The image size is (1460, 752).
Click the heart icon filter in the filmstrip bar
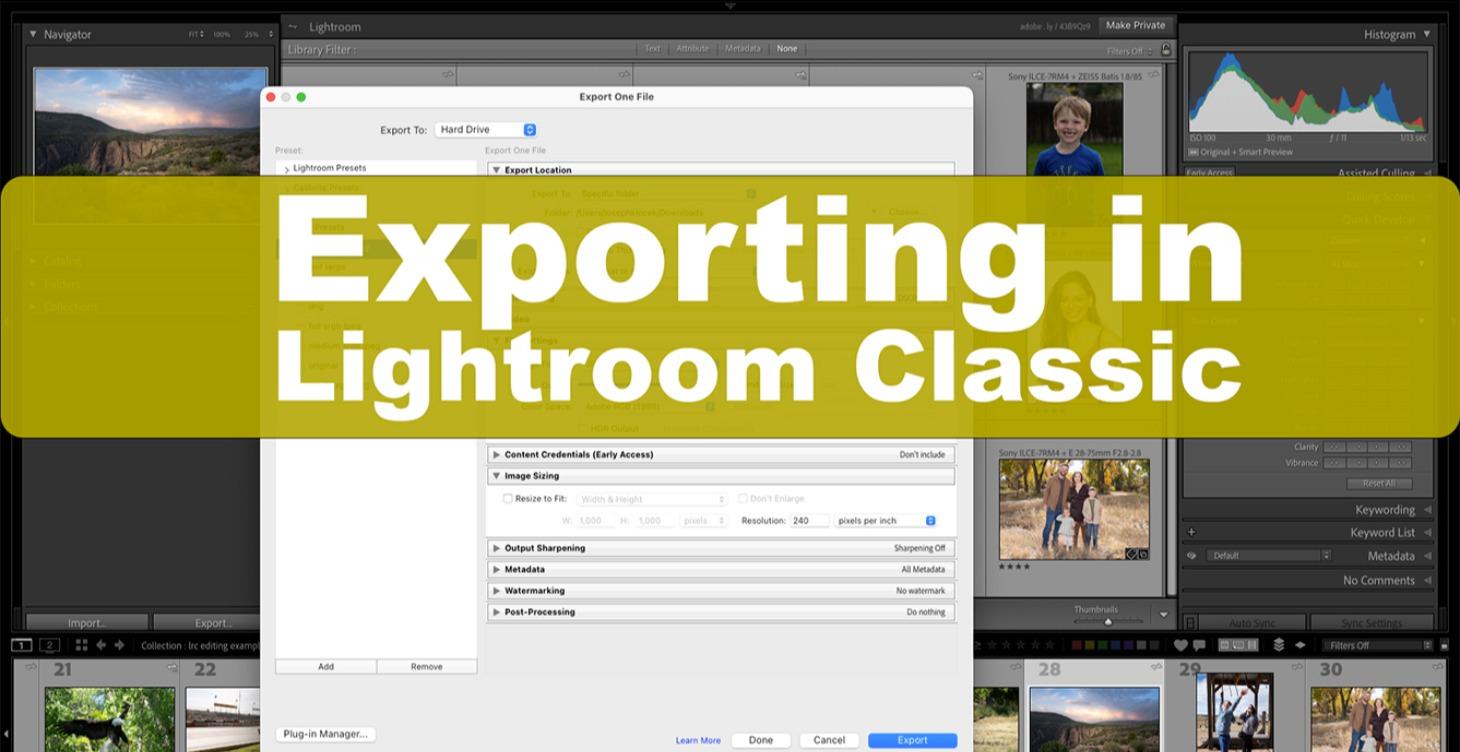1181,645
